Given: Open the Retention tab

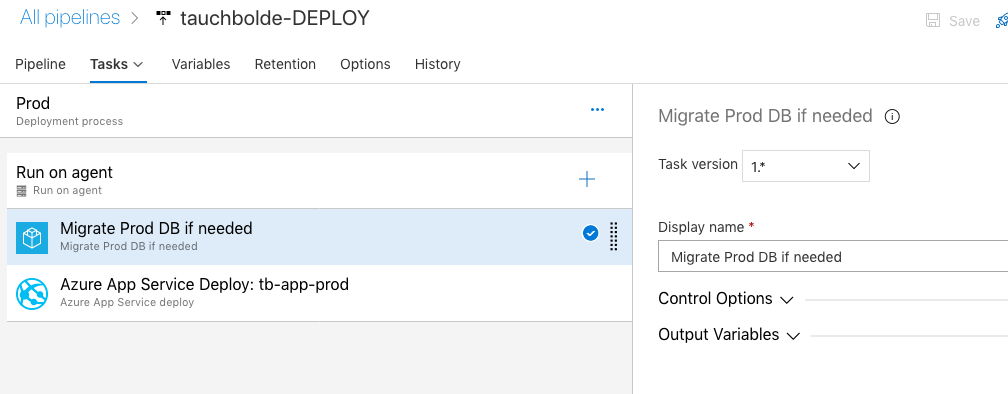Looking at the screenshot, I should tap(285, 64).
